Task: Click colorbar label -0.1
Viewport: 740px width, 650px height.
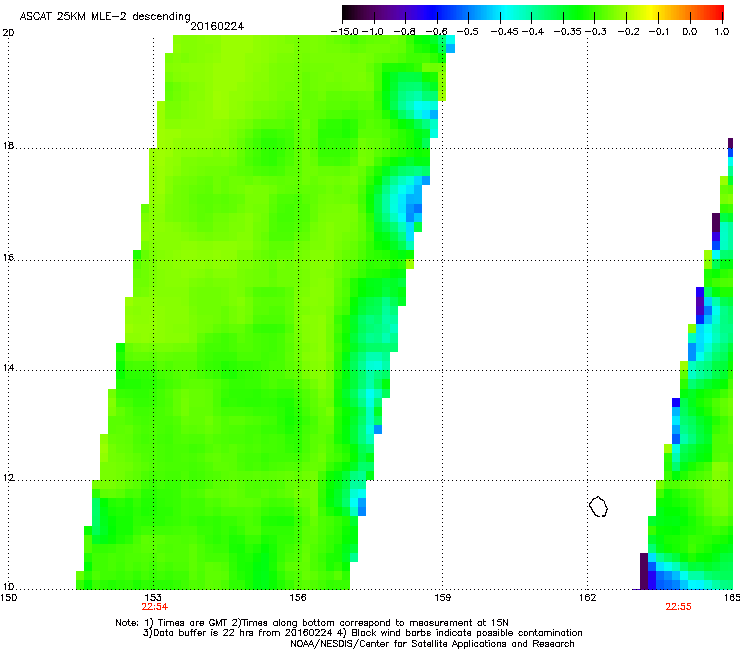Action: pyautogui.click(x=659, y=32)
